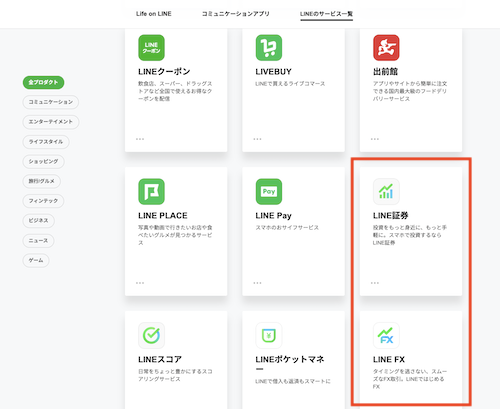Screen dimensions: 500x409
Task: Click the LINE証券 investment description
Action: (410, 235)
